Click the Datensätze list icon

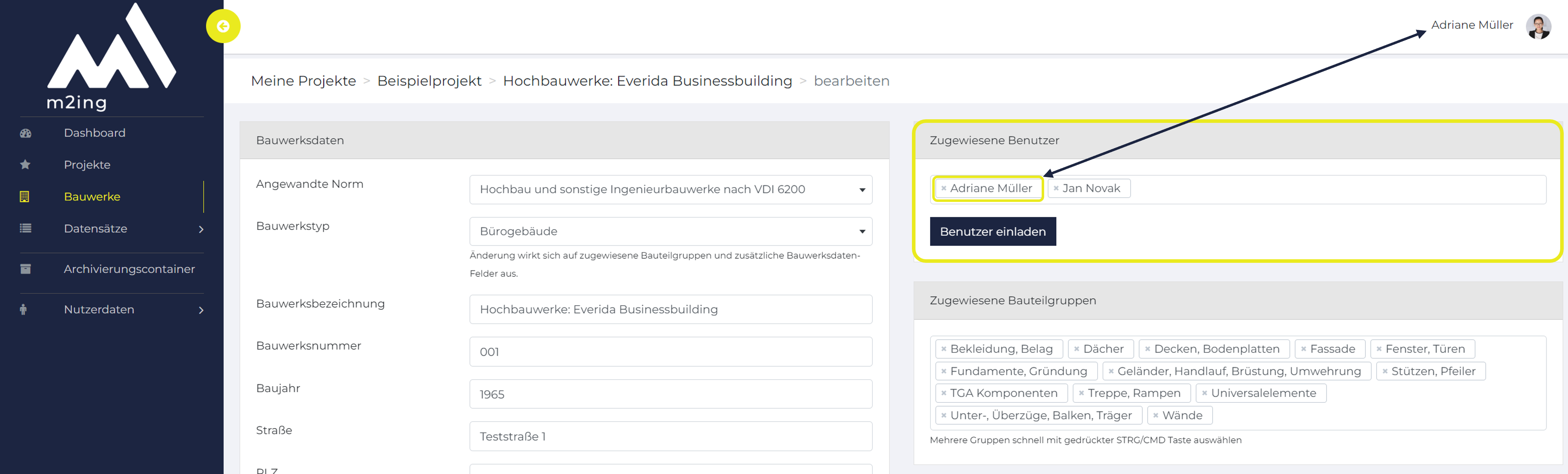(x=25, y=229)
